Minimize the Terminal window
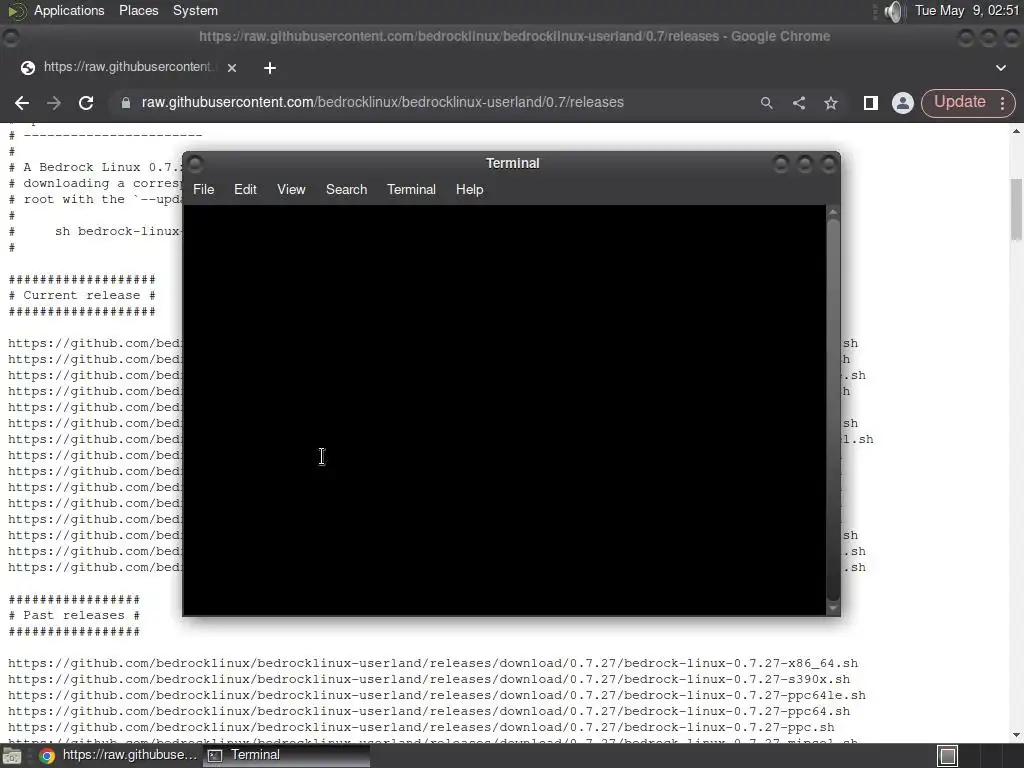 pos(780,163)
